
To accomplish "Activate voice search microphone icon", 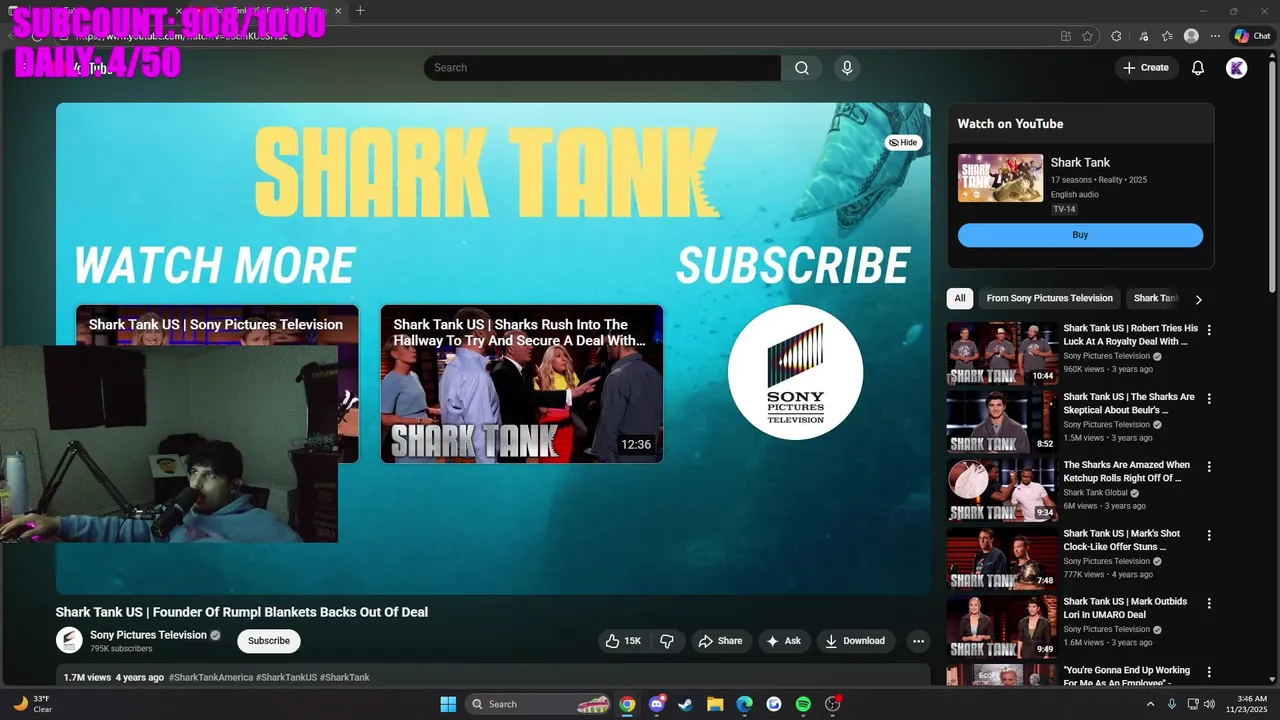I will [847, 68].
